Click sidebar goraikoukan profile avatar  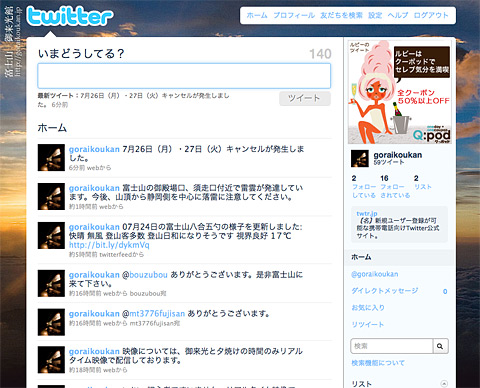pos(360,158)
